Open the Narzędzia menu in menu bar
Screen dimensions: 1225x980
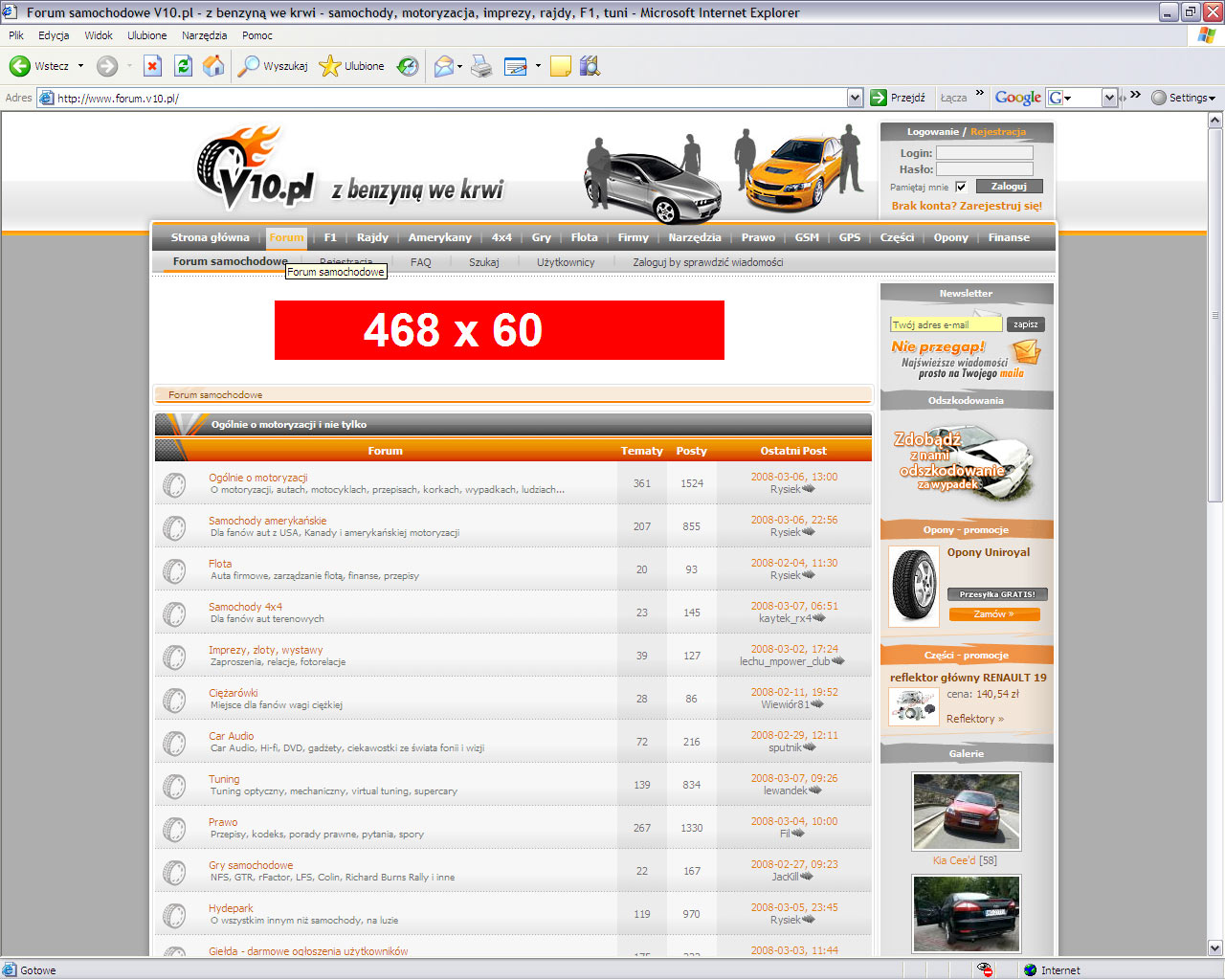click(x=204, y=35)
